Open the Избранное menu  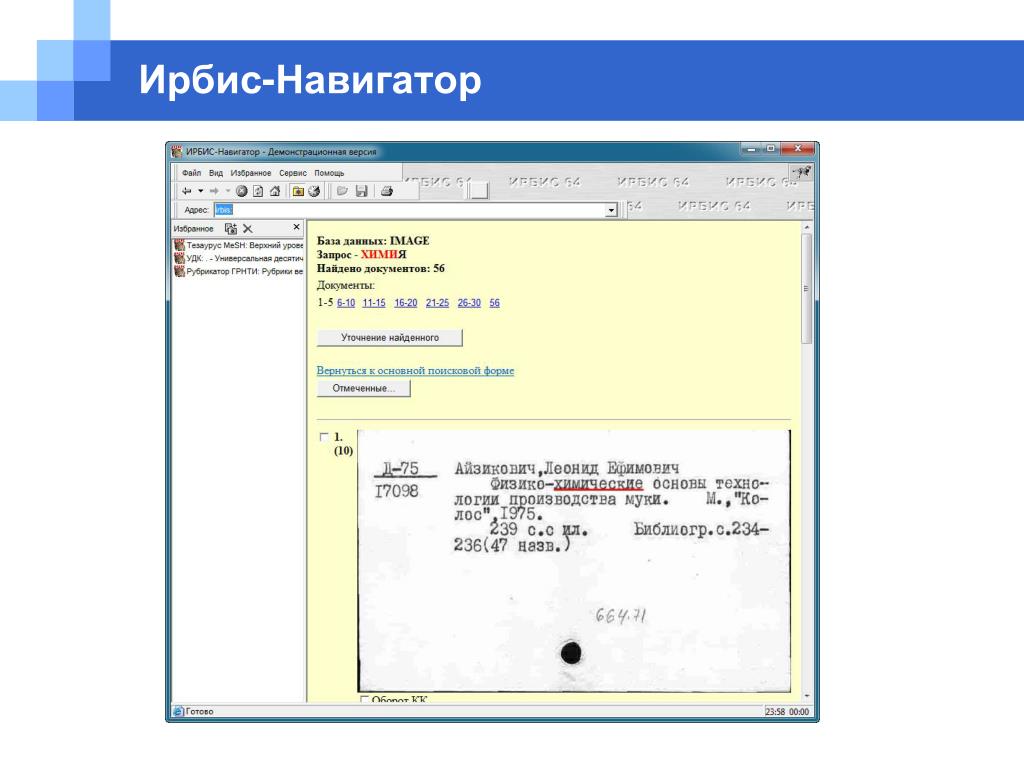tap(250, 173)
